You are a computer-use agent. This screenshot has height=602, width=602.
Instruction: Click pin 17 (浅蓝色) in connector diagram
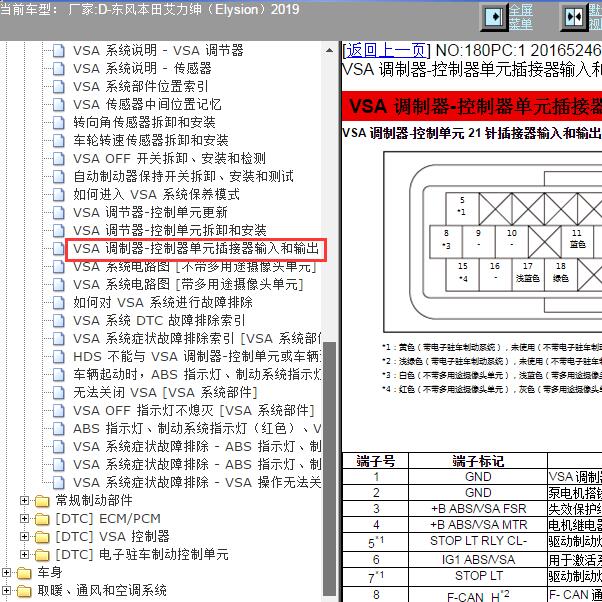click(528, 274)
